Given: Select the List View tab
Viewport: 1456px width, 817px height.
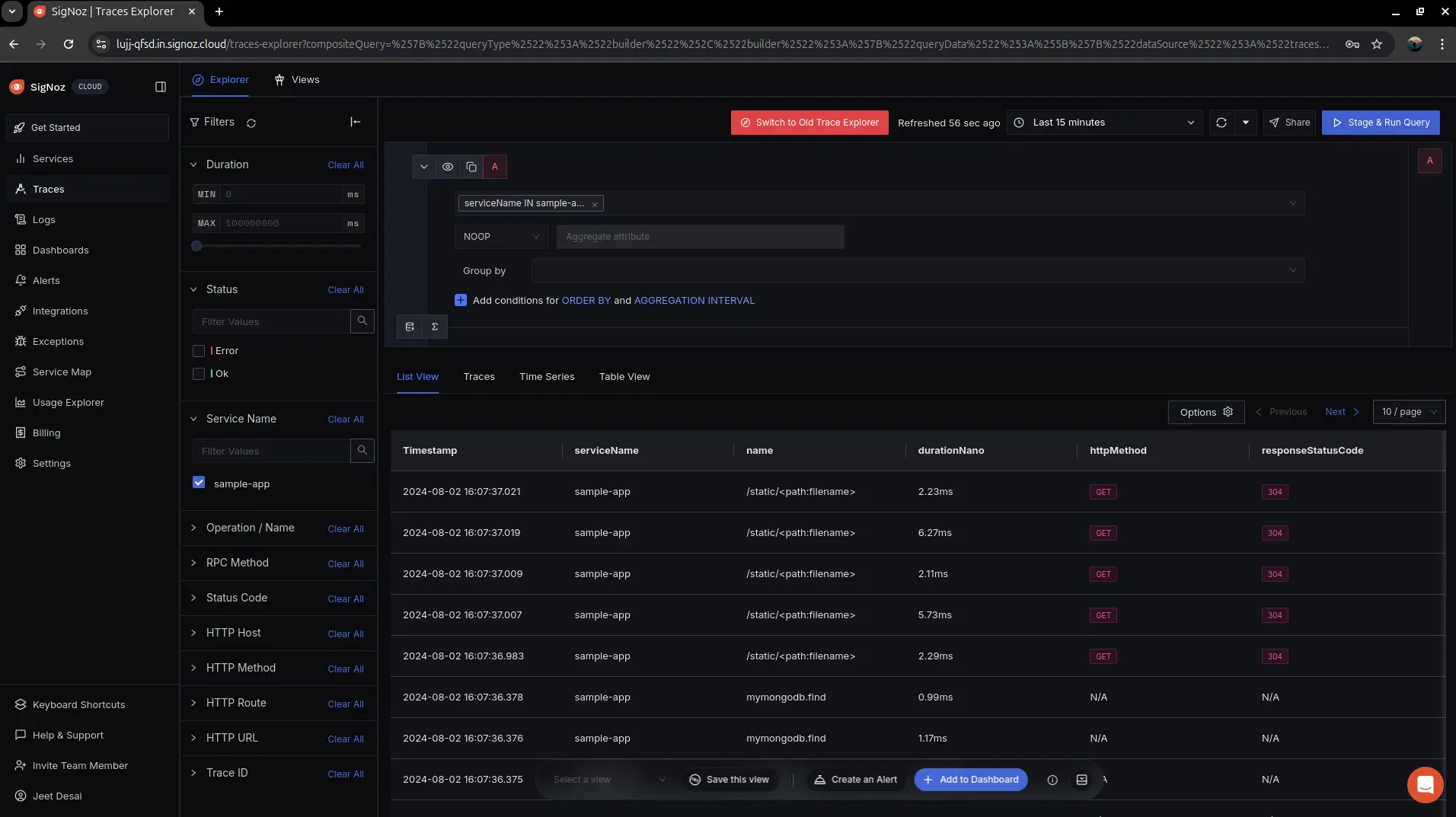Looking at the screenshot, I should click(x=417, y=377).
